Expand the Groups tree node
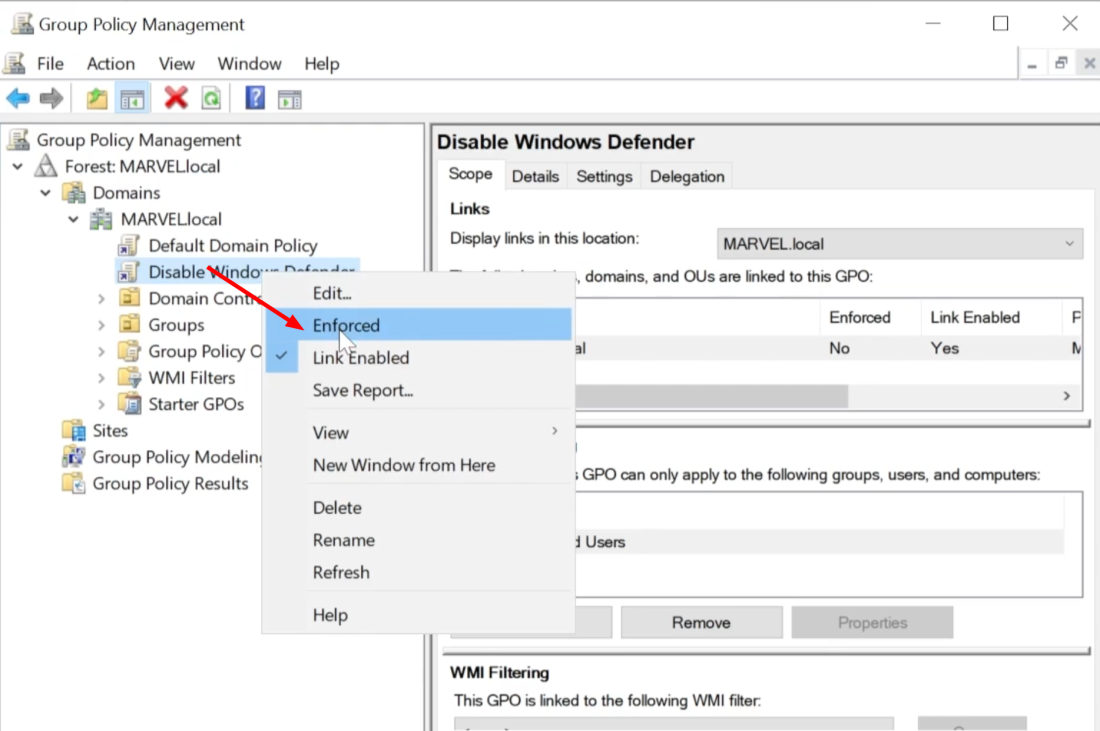The image size is (1100, 731). 101,325
